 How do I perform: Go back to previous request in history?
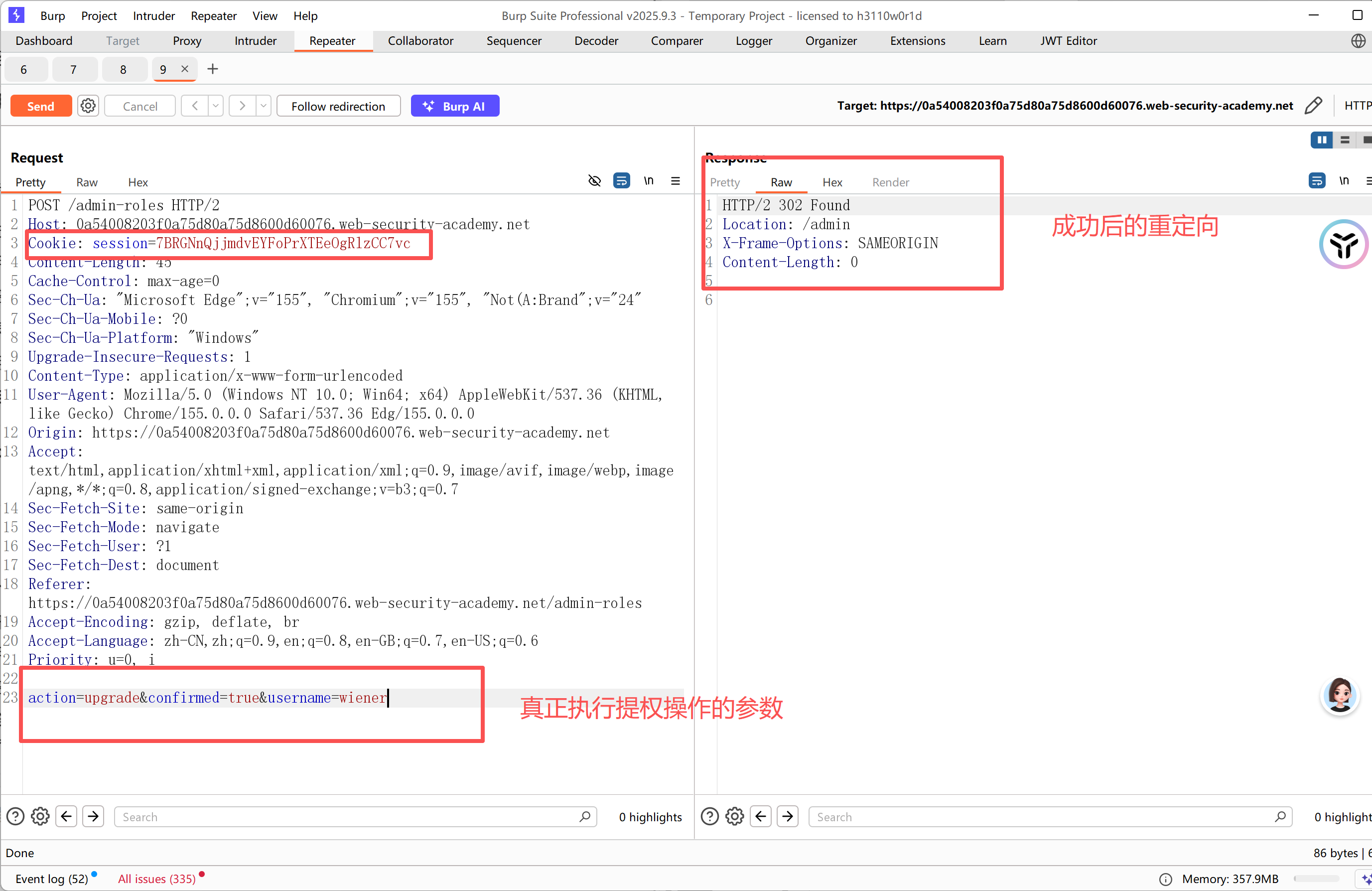[x=195, y=106]
